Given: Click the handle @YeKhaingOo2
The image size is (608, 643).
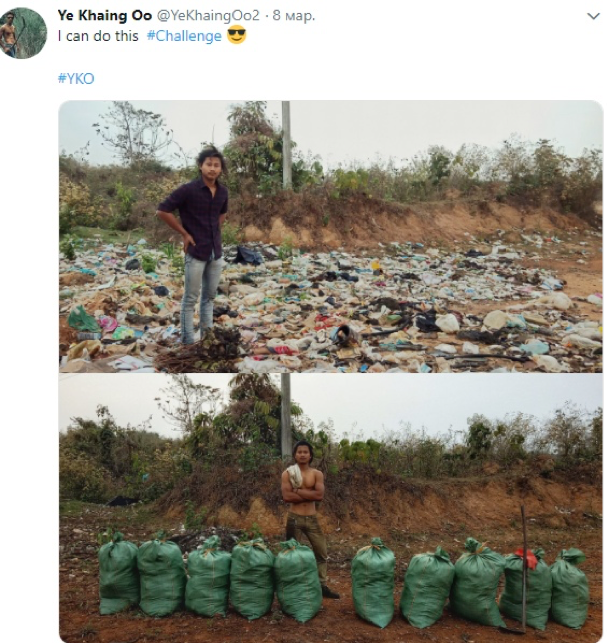Looking at the screenshot, I should (x=208, y=16).
